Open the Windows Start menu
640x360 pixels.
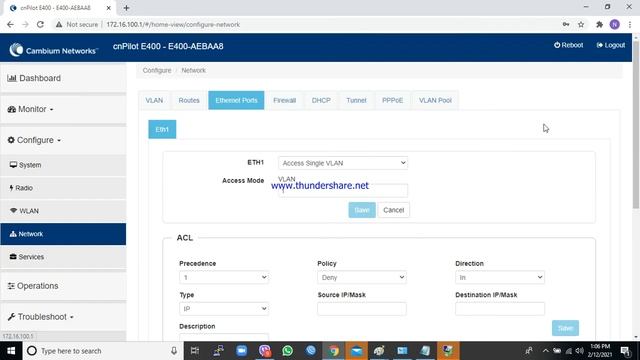pyautogui.click(x=11, y=351)
